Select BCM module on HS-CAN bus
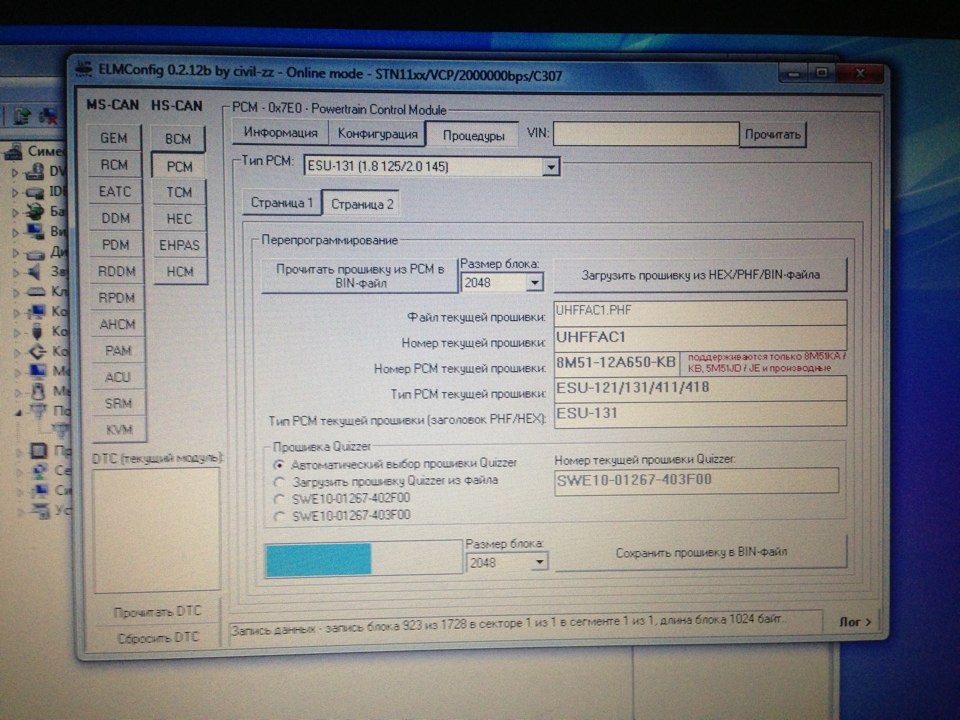 (x=178, y=139)
